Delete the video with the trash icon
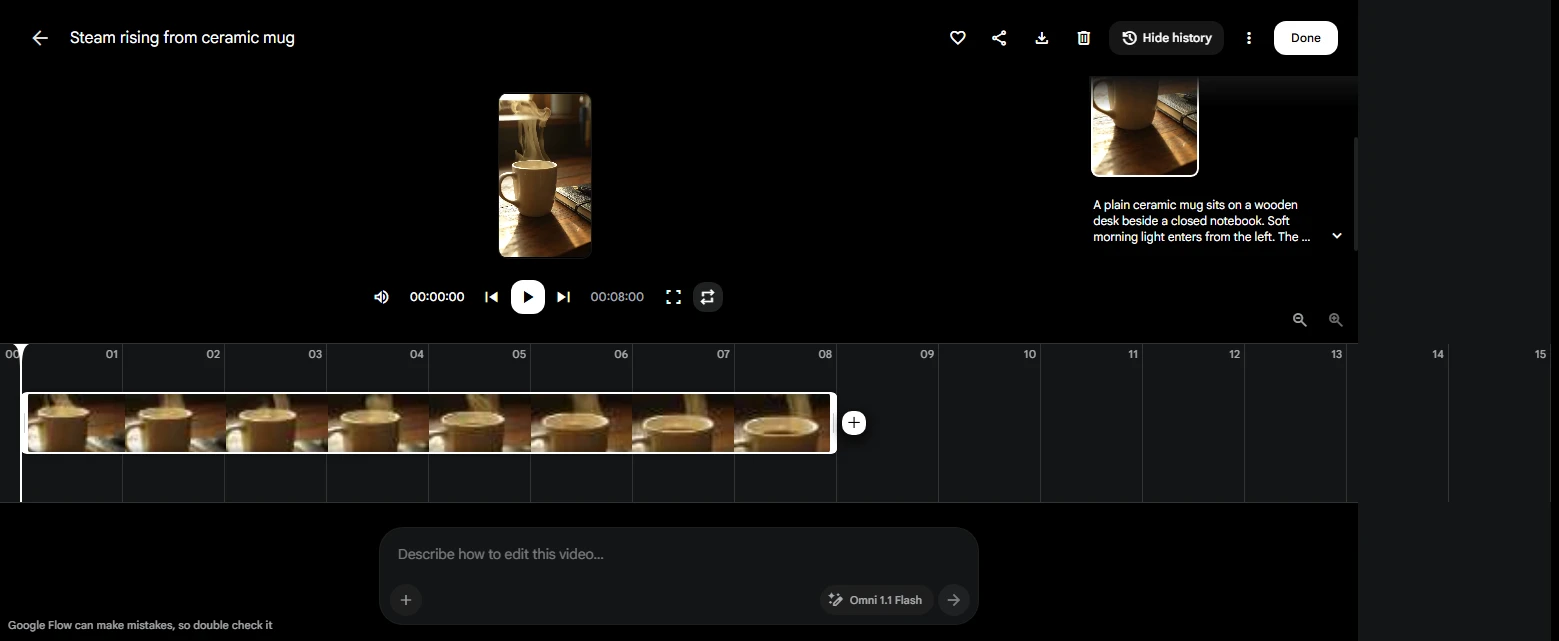 [1084, 38]
